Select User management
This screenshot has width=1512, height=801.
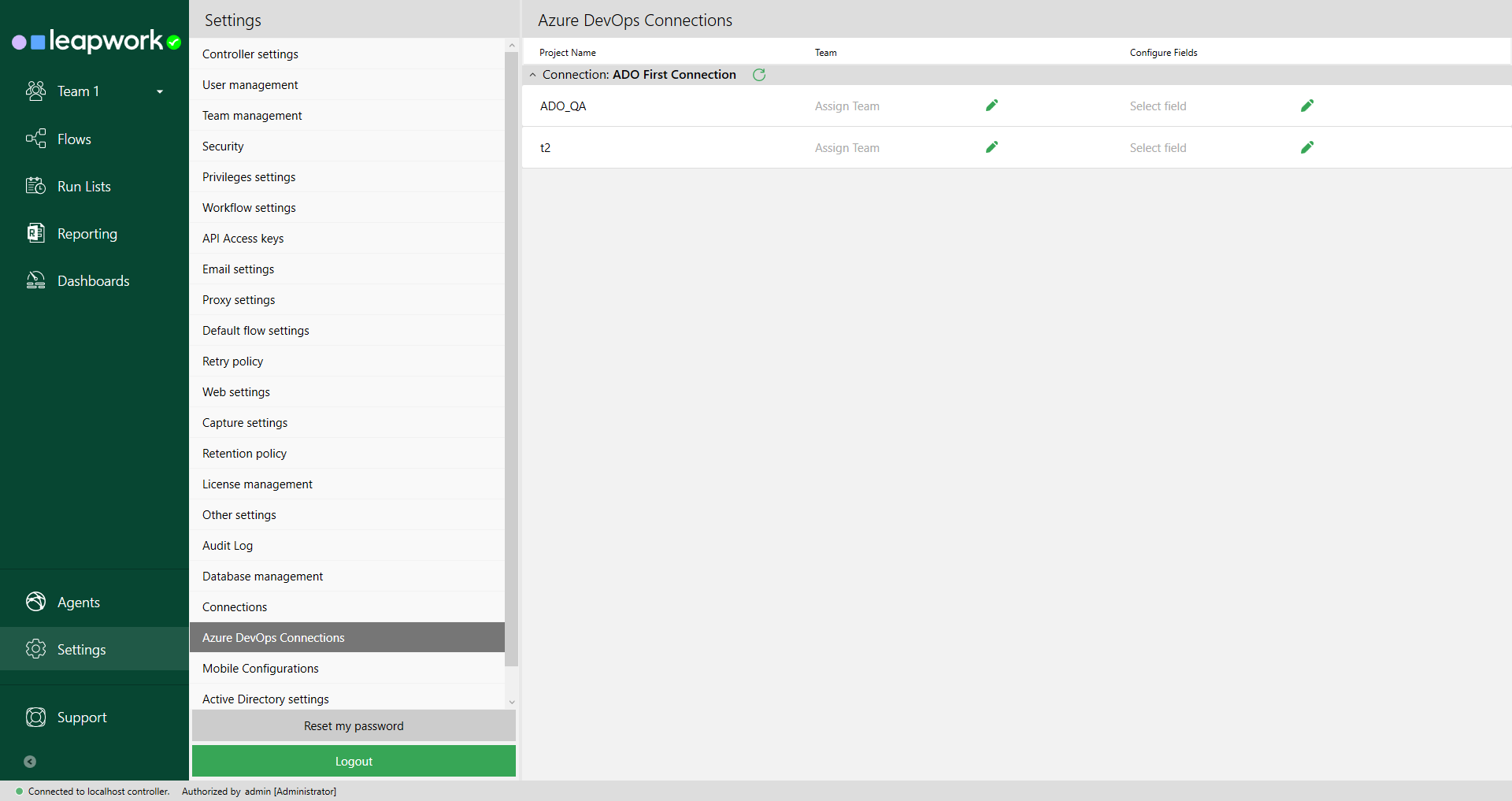347,85
